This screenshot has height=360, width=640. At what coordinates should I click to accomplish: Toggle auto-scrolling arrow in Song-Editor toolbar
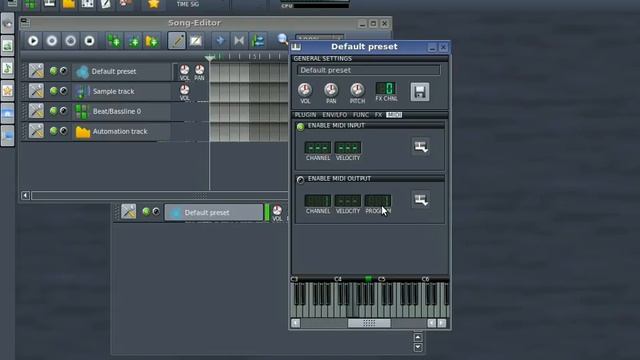pyautogui.click(x=220, y=40)
